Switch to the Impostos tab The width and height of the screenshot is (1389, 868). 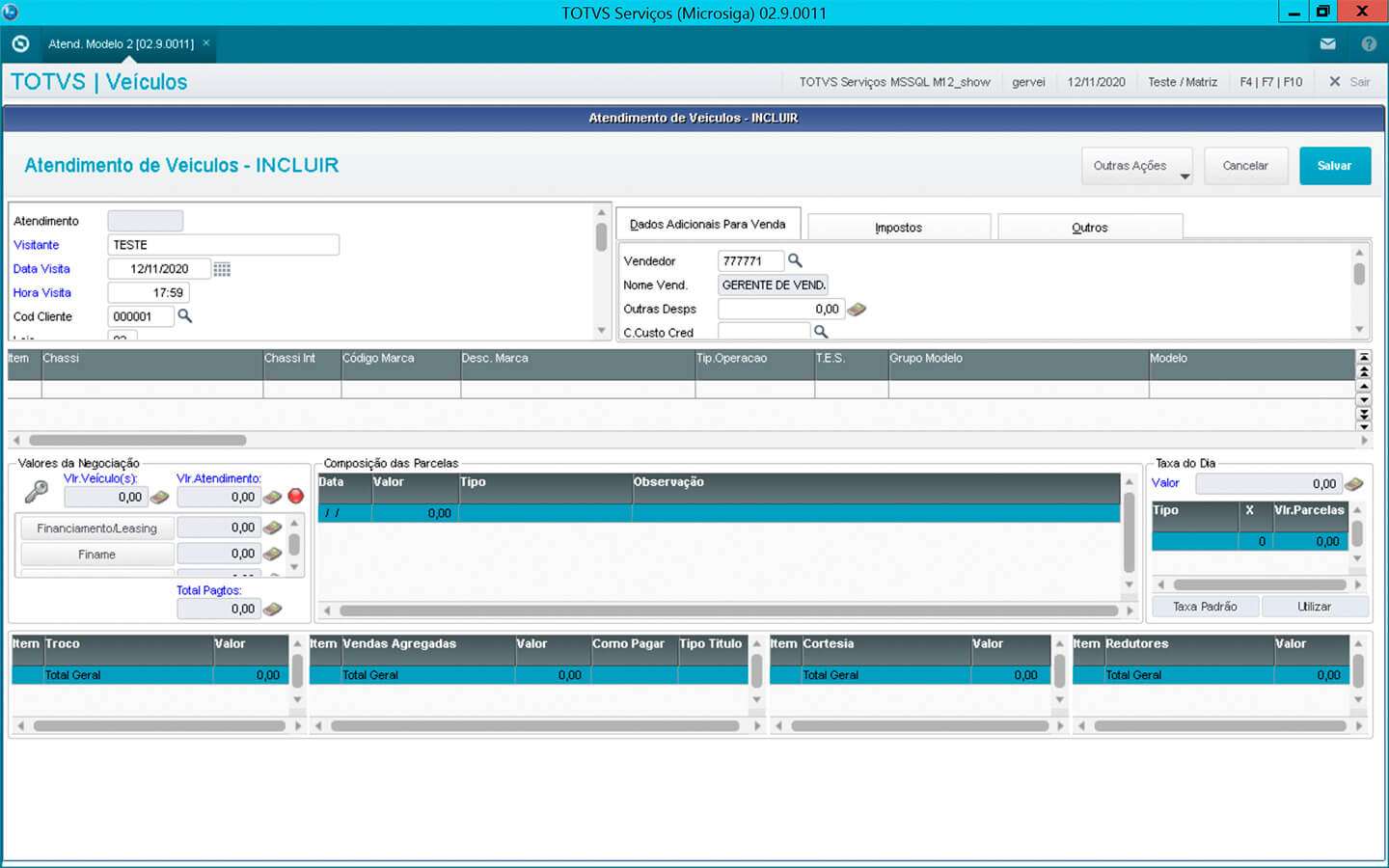point(898,228)
